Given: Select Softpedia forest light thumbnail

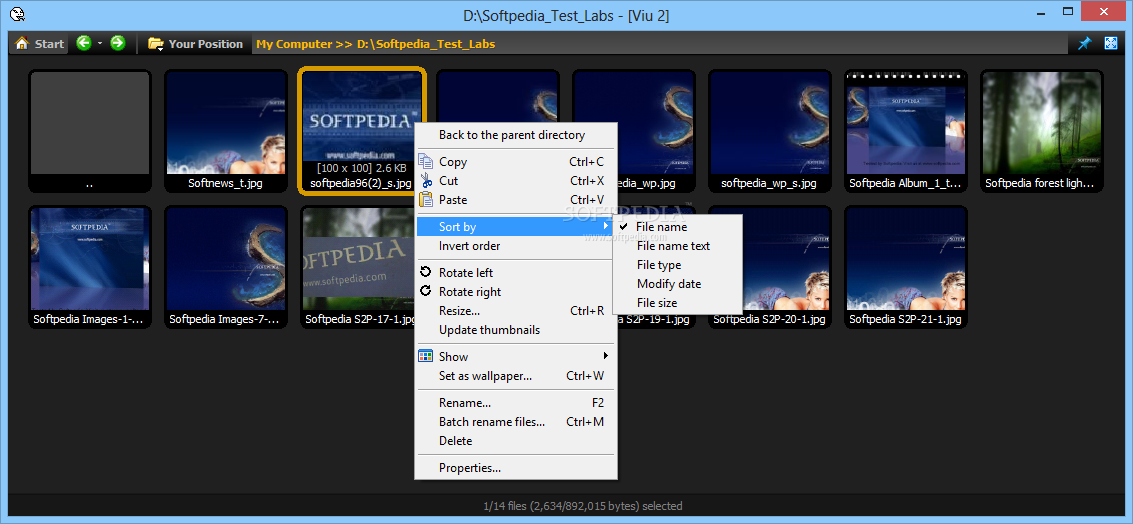Looking at the screenshot, I should tap(1041, 131).
